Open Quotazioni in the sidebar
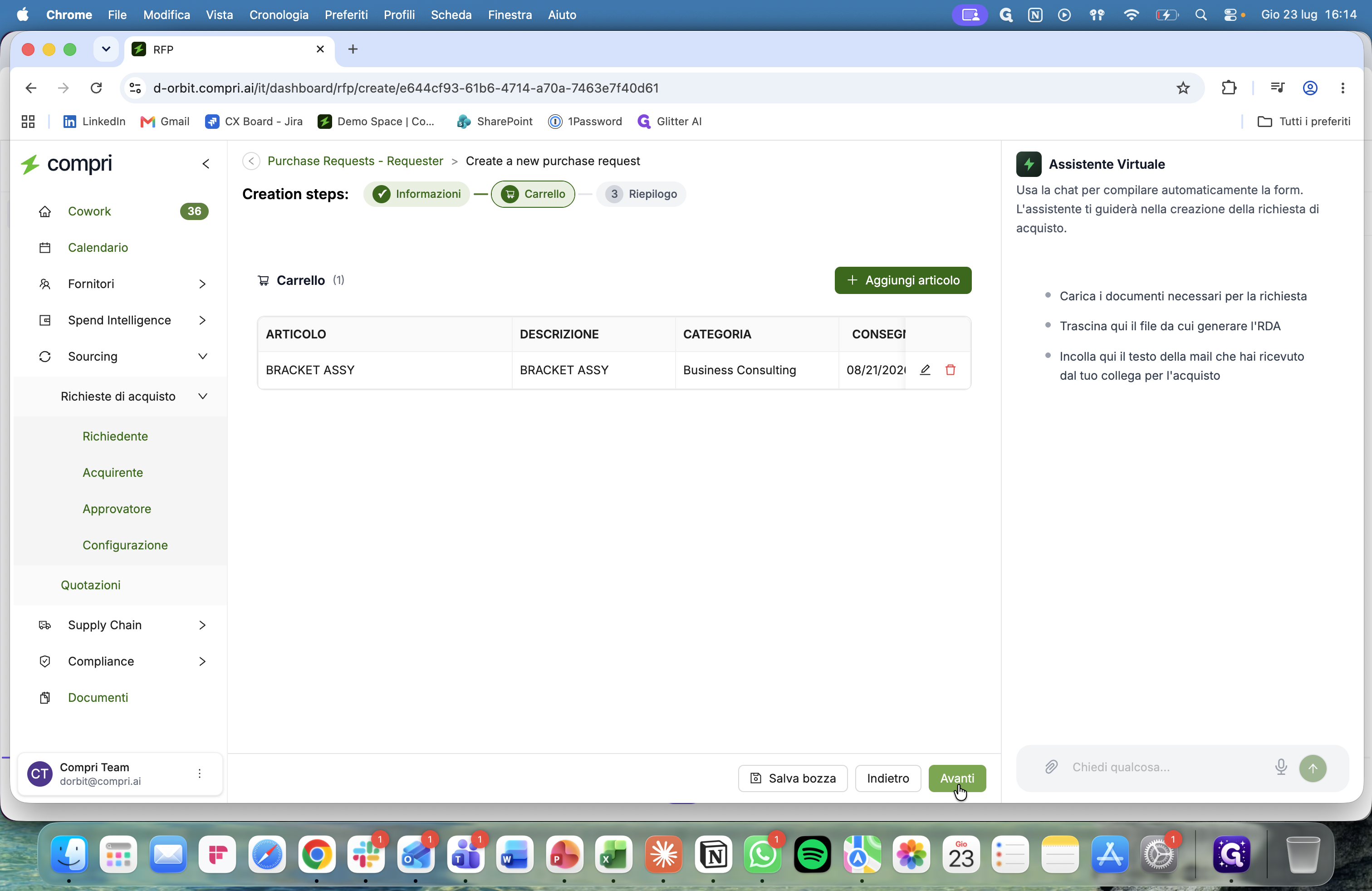1372x891 pixels. pos(91,585)
